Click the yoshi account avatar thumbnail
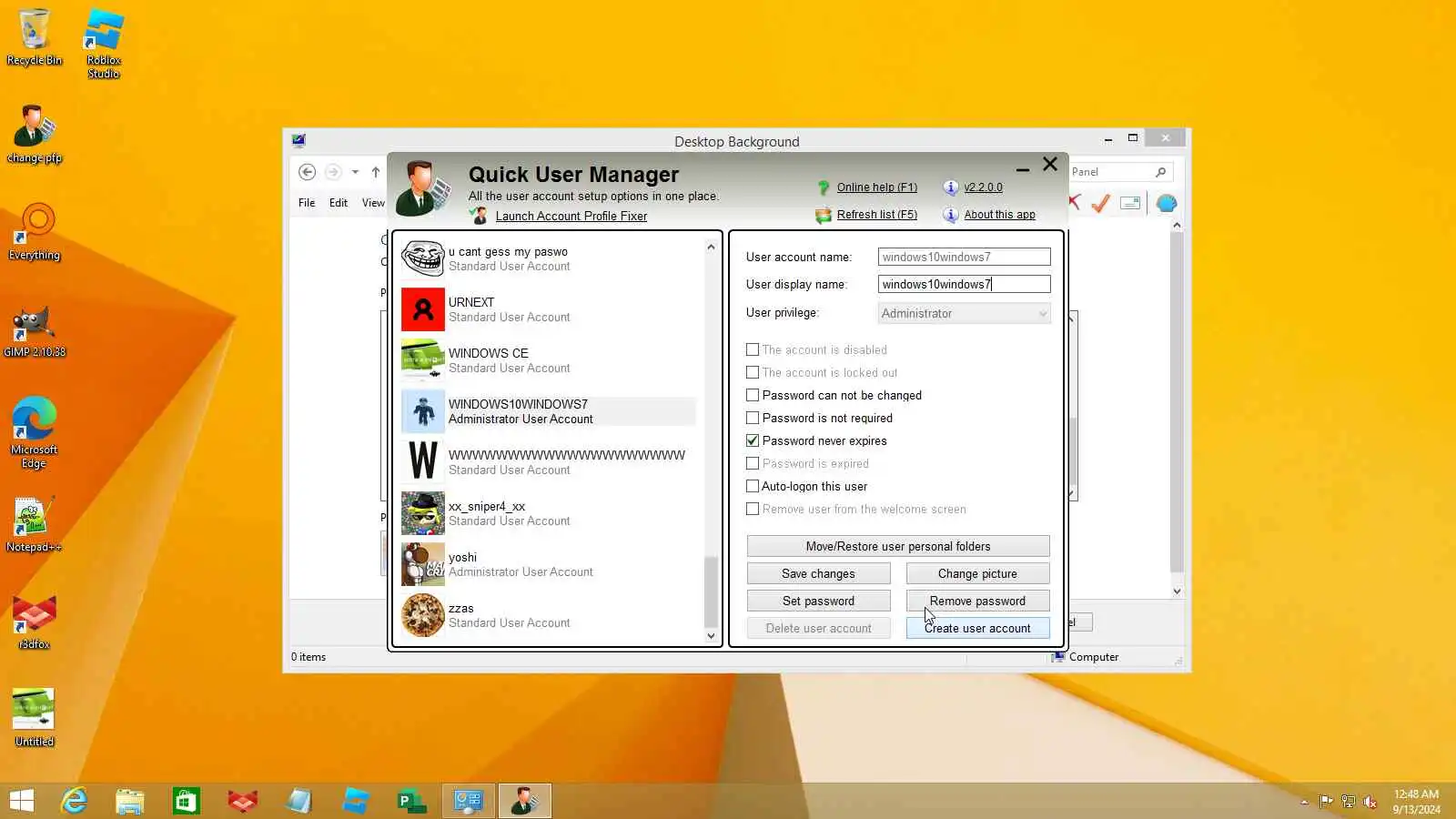Screen dimensions: 1456x819 pyautogui.click(x=423, y=564)
